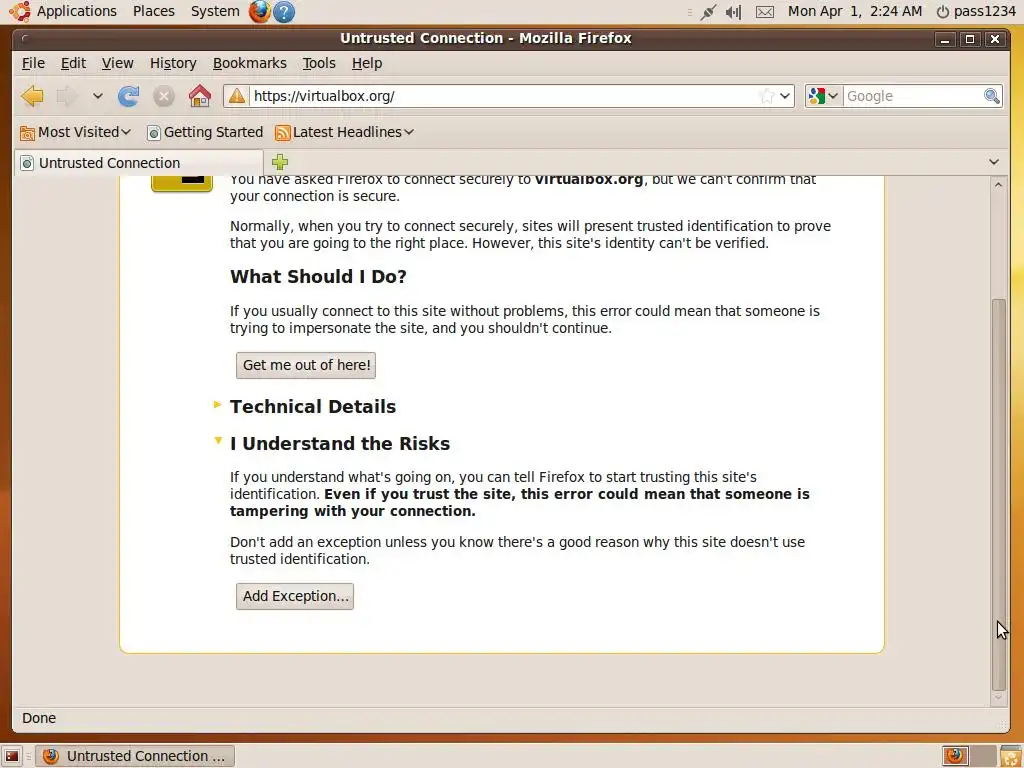This screenshot has width=1024, height=768.
Task: Click the search magnifier icon
Action: pyautogui.click(x=991, y=96)
